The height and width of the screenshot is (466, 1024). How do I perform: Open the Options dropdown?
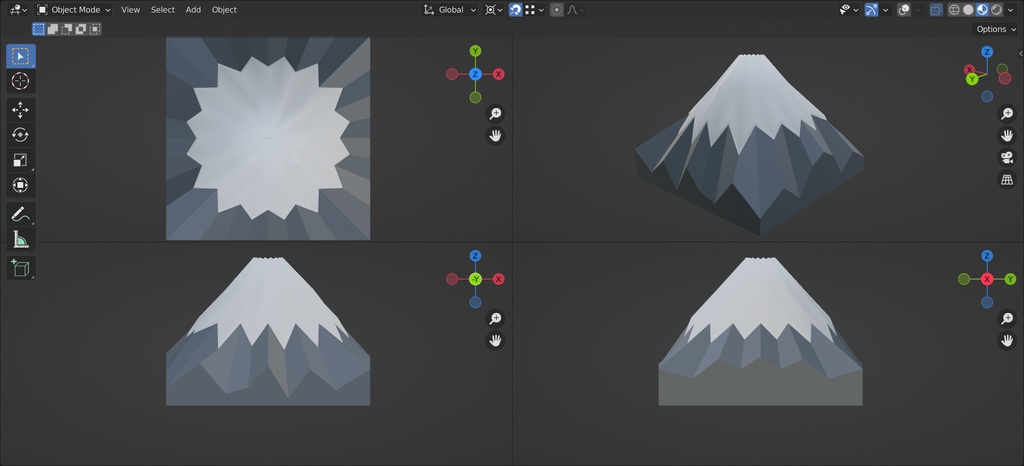click(x=995, y=29)
